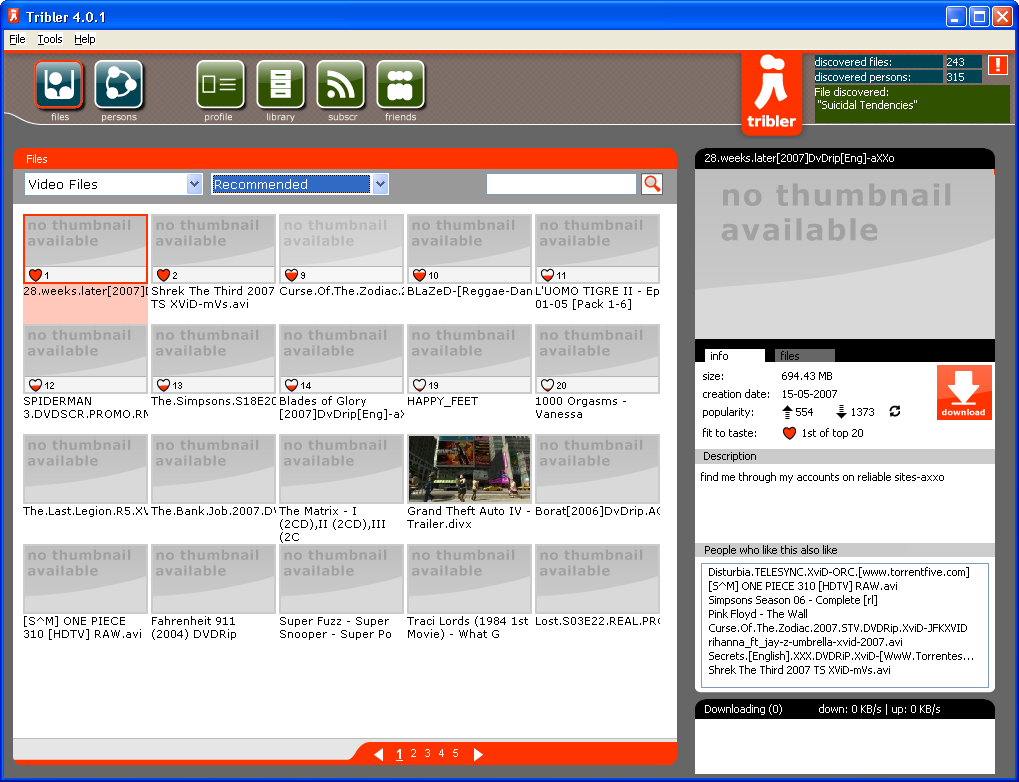
Task: Click the magnifier search icon
Action: coord(652,184)
